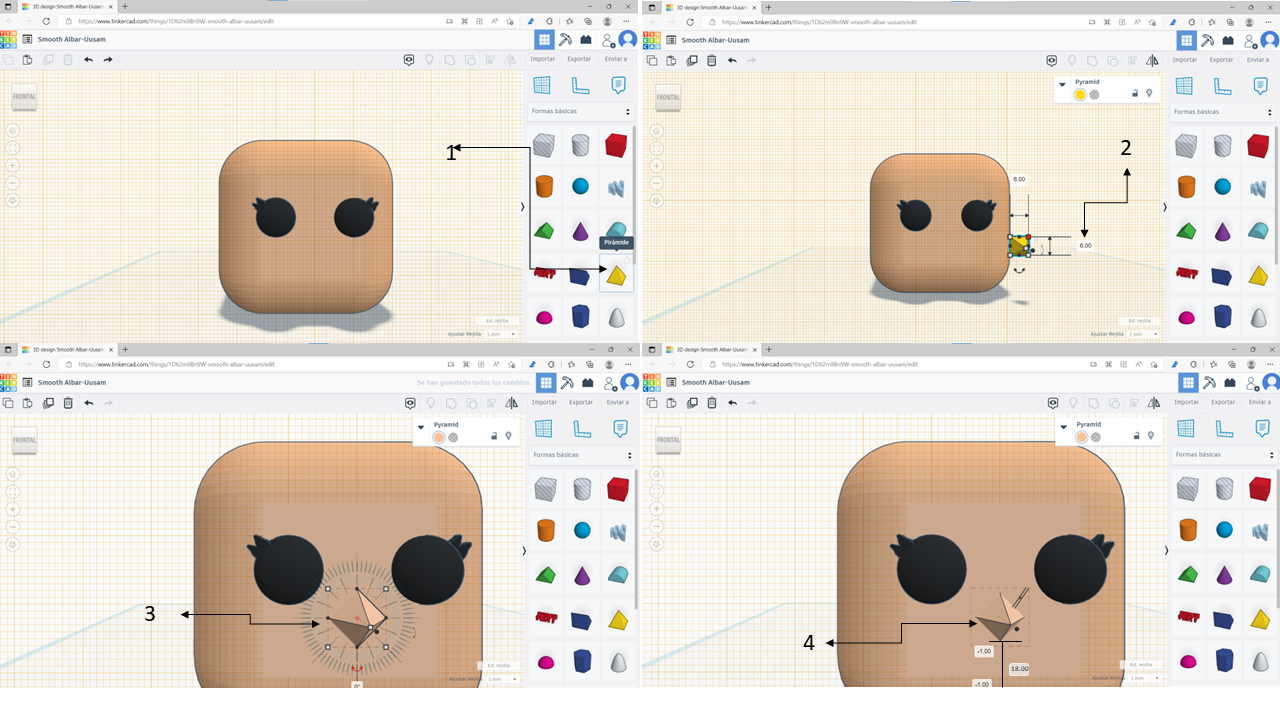Screen dimensions: 1280x720
Task: Switch to Bricks view in bottom-left window
Action: (x=586, y=382)
